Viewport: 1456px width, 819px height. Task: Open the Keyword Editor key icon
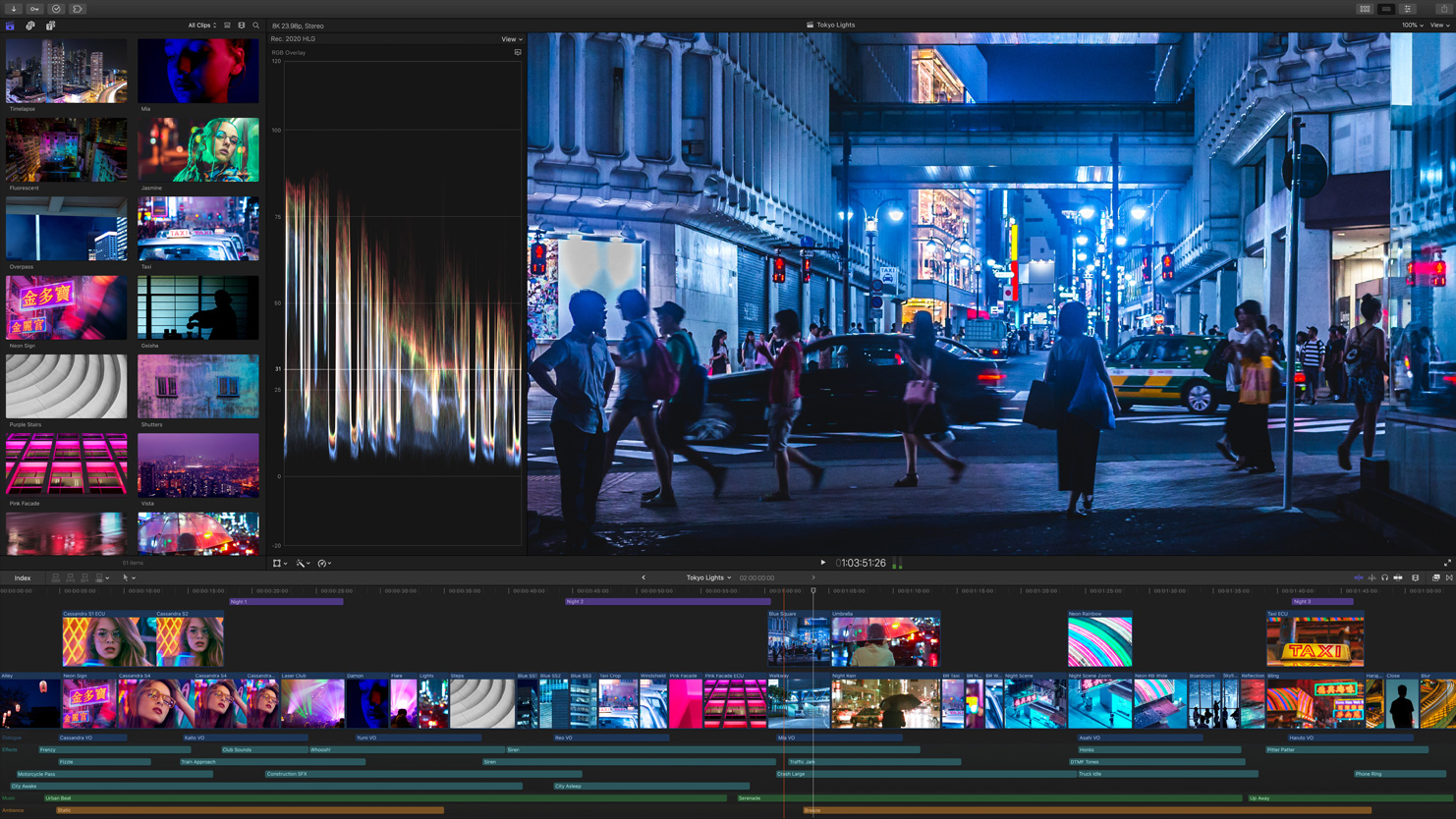[34, 9]
